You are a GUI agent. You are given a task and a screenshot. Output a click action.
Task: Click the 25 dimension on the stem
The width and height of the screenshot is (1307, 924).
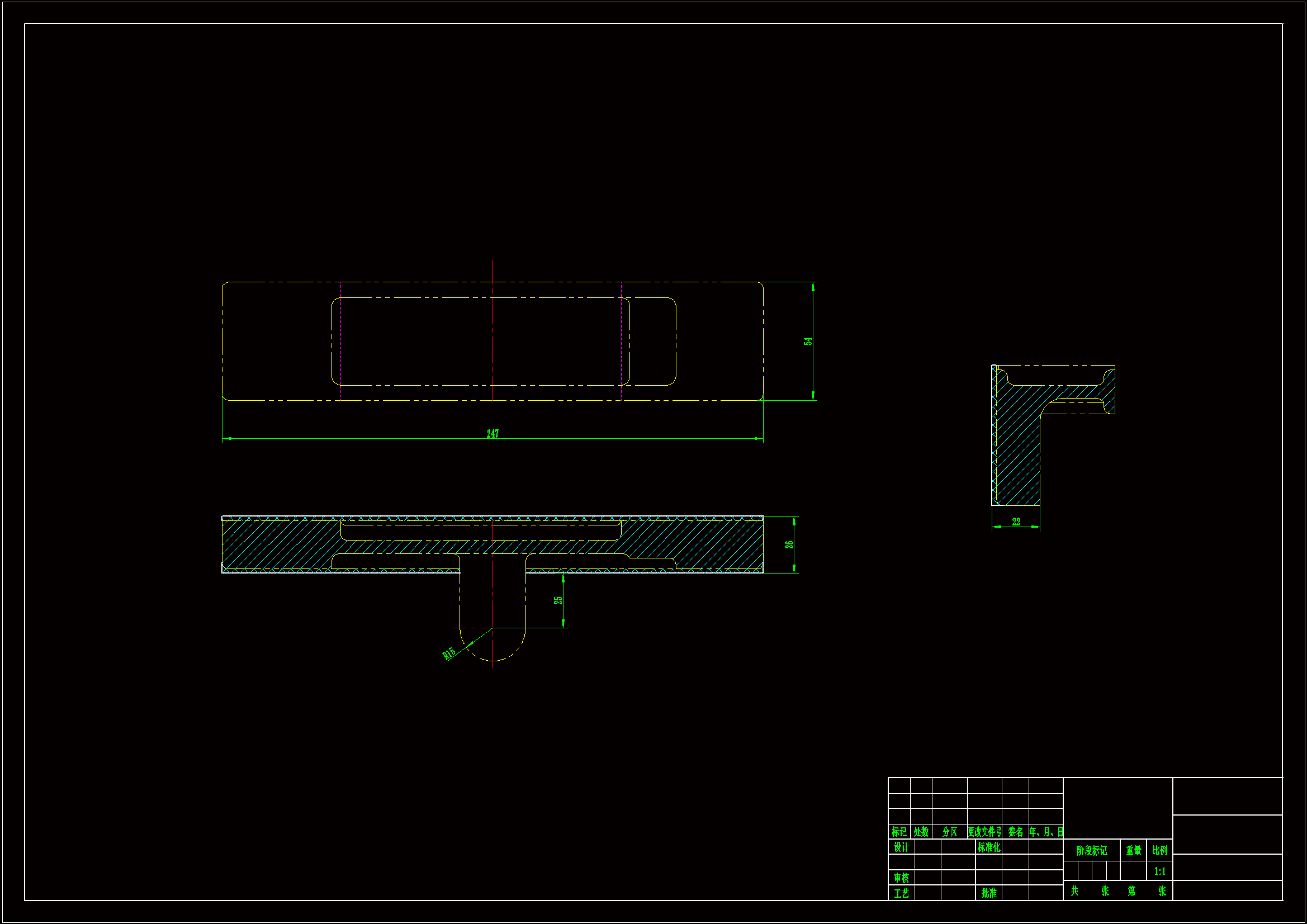[x=558, y=600]
